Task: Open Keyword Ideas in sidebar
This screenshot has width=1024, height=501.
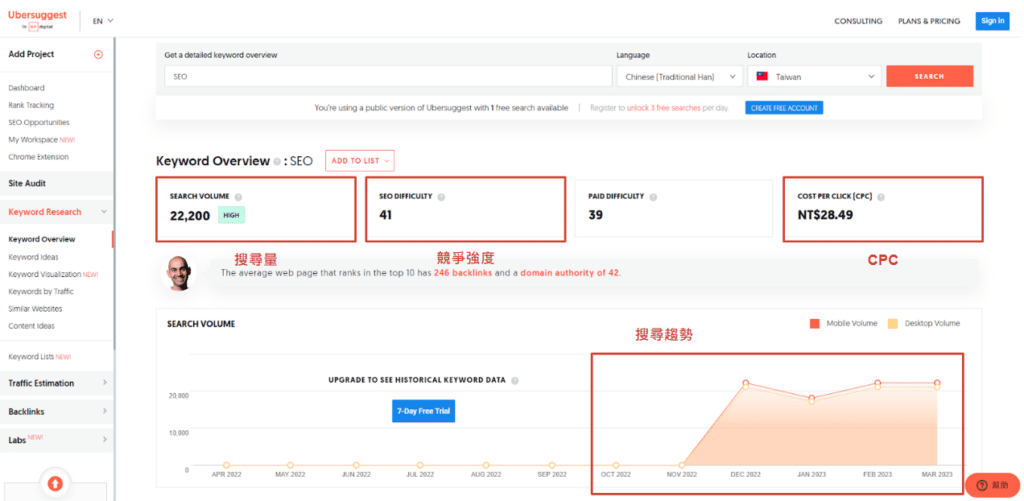Action: [33, 257]
